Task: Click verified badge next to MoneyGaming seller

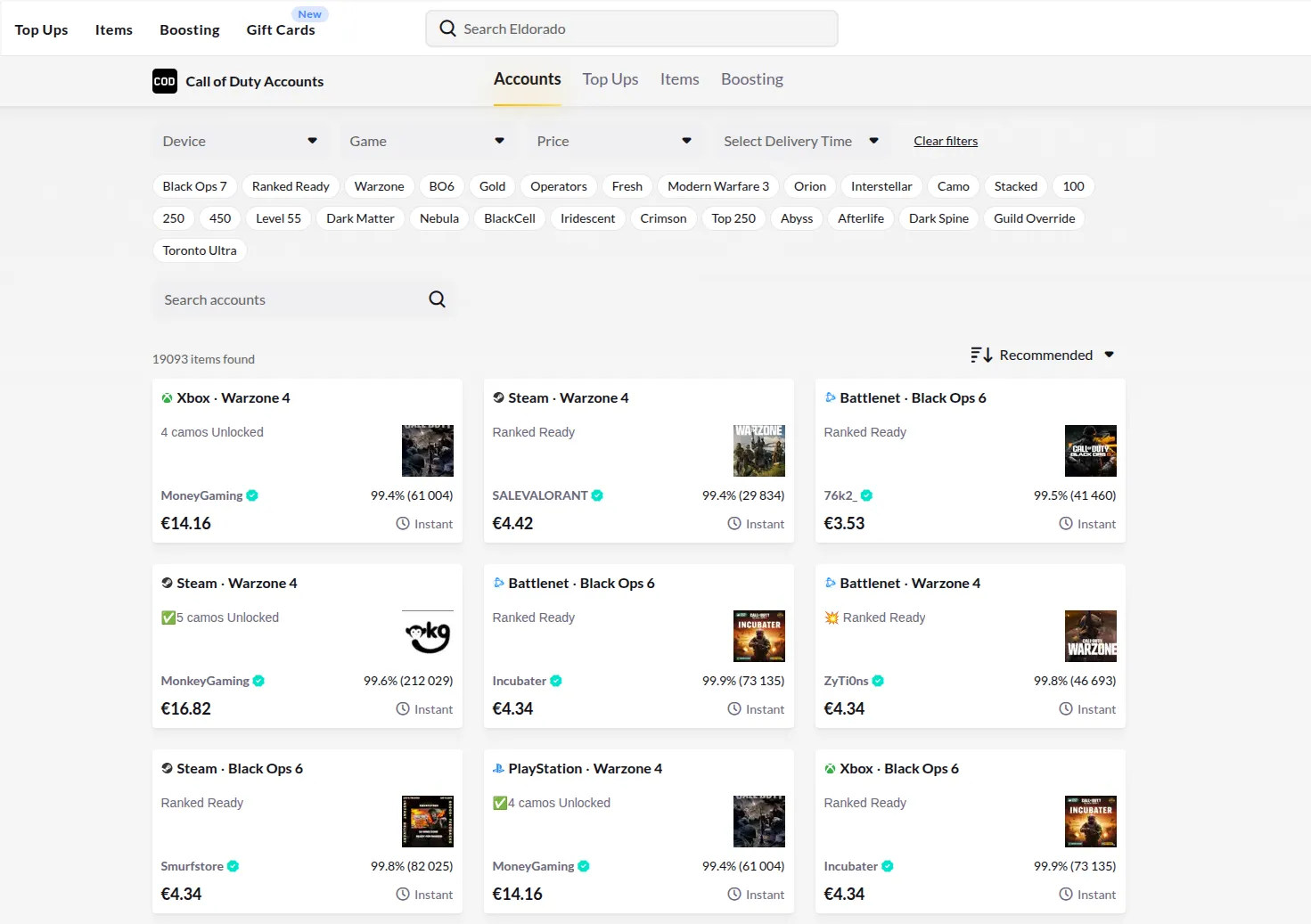Action: [x=252, y=495]
